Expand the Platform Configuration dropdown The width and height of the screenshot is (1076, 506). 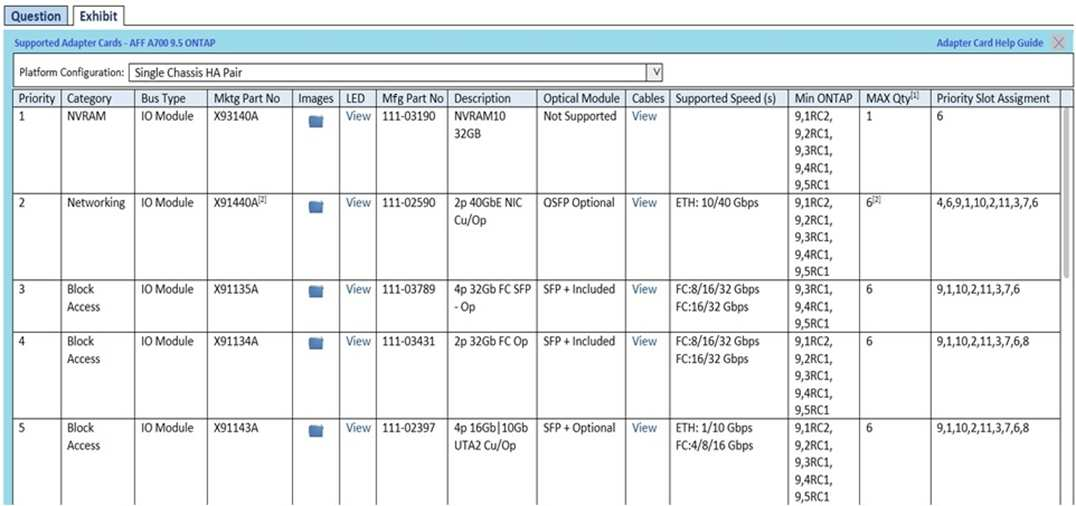[x=656, y=73]
